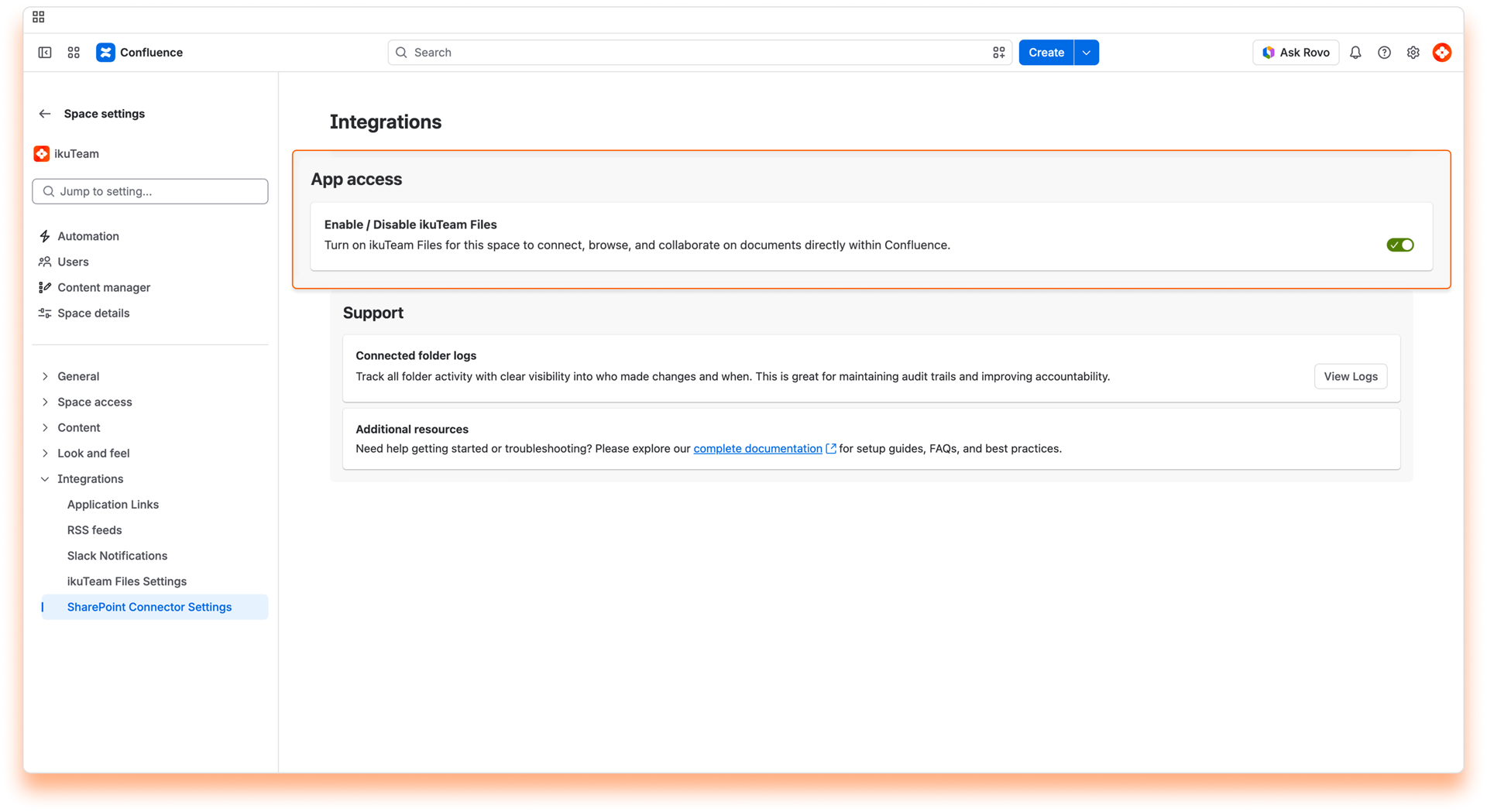The image size is (1487, 812).
Task: Focus the Jump to setting input field
Action: pos(150,191)
